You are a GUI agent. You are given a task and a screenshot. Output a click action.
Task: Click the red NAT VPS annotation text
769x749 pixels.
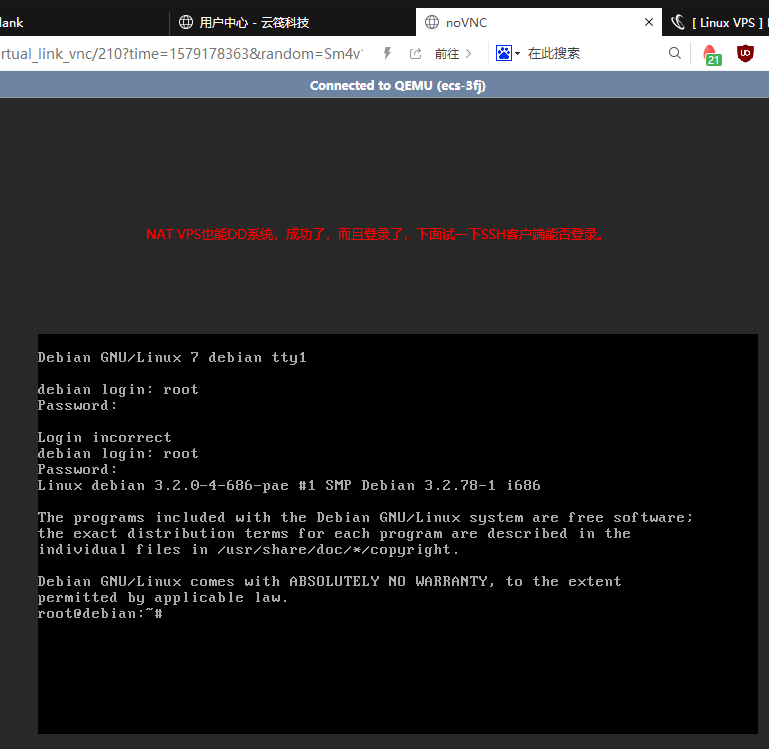pyautogui.click(x=376, y=234)
